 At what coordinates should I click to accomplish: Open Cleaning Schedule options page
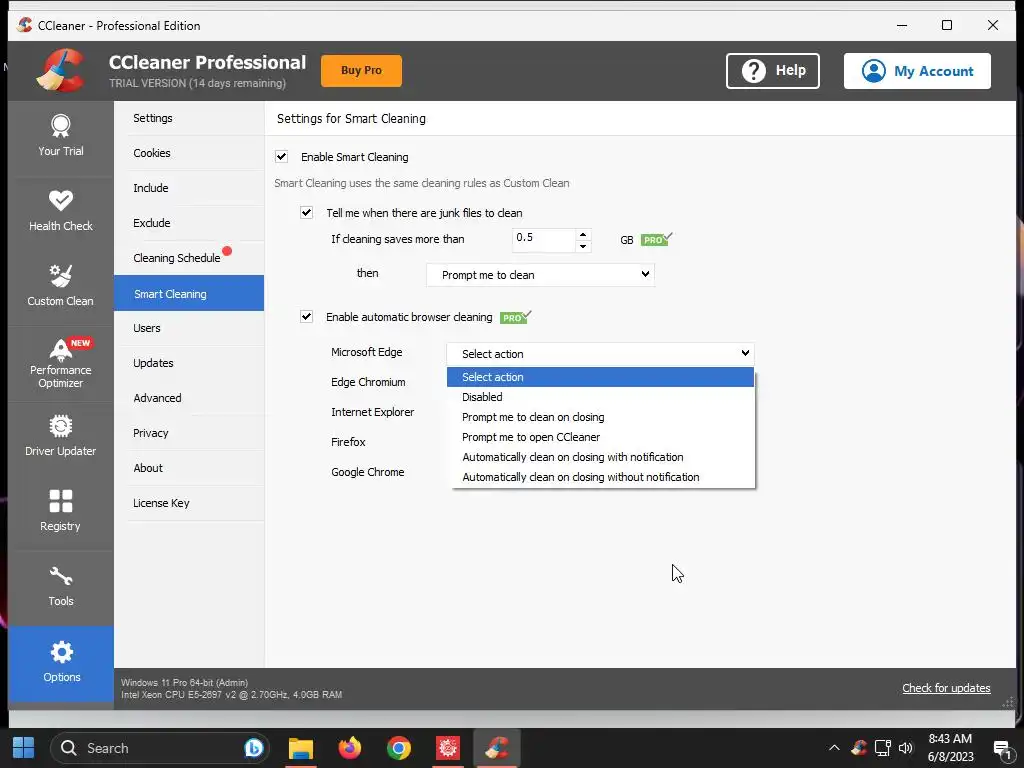189,258
